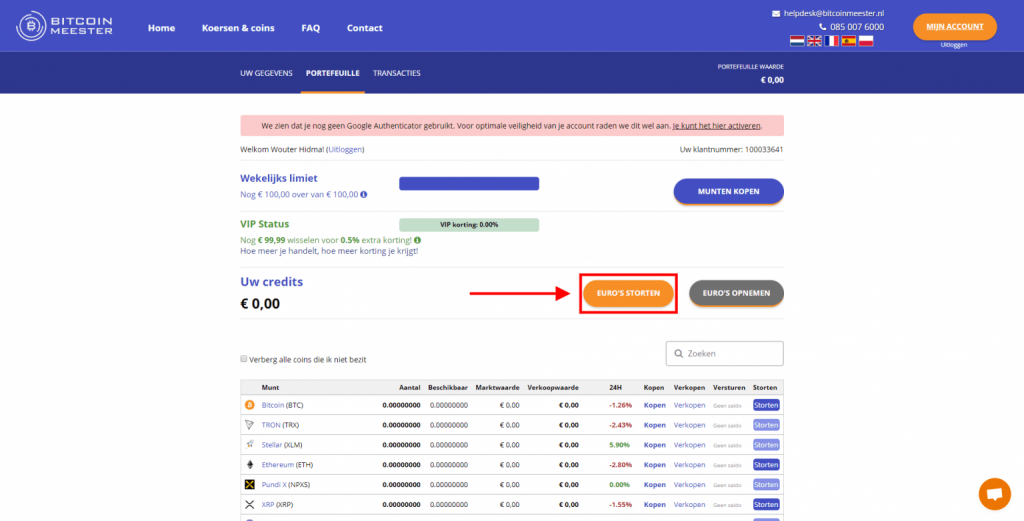Click Kopen in the TRON row

point(654,425)
